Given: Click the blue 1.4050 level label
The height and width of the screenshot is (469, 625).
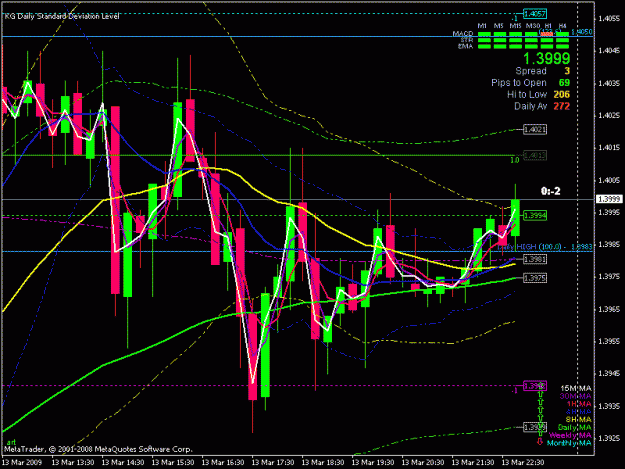Looking at the screenshot, I should point(582,32).
